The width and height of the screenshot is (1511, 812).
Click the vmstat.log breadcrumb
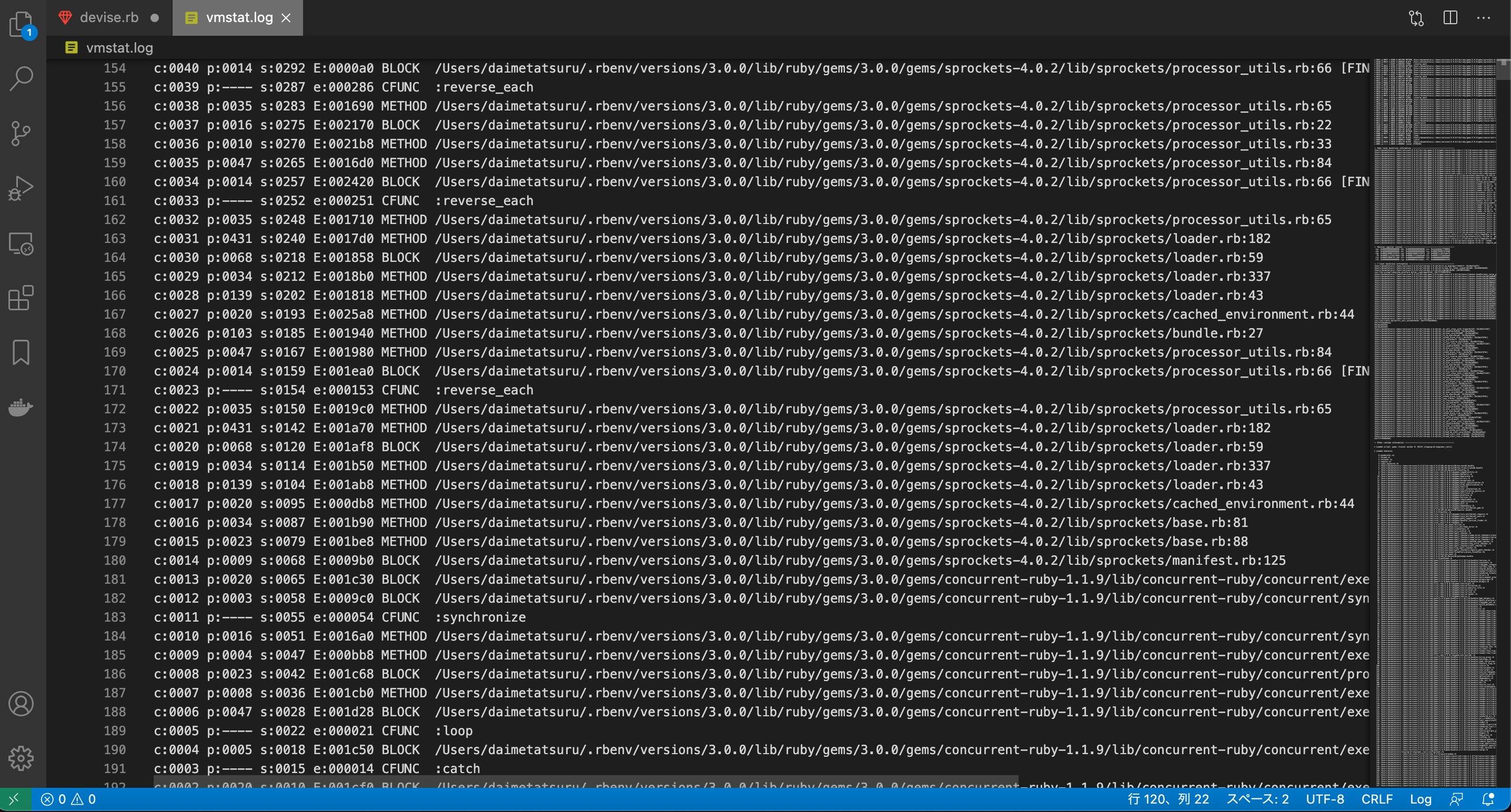point(119,47)
